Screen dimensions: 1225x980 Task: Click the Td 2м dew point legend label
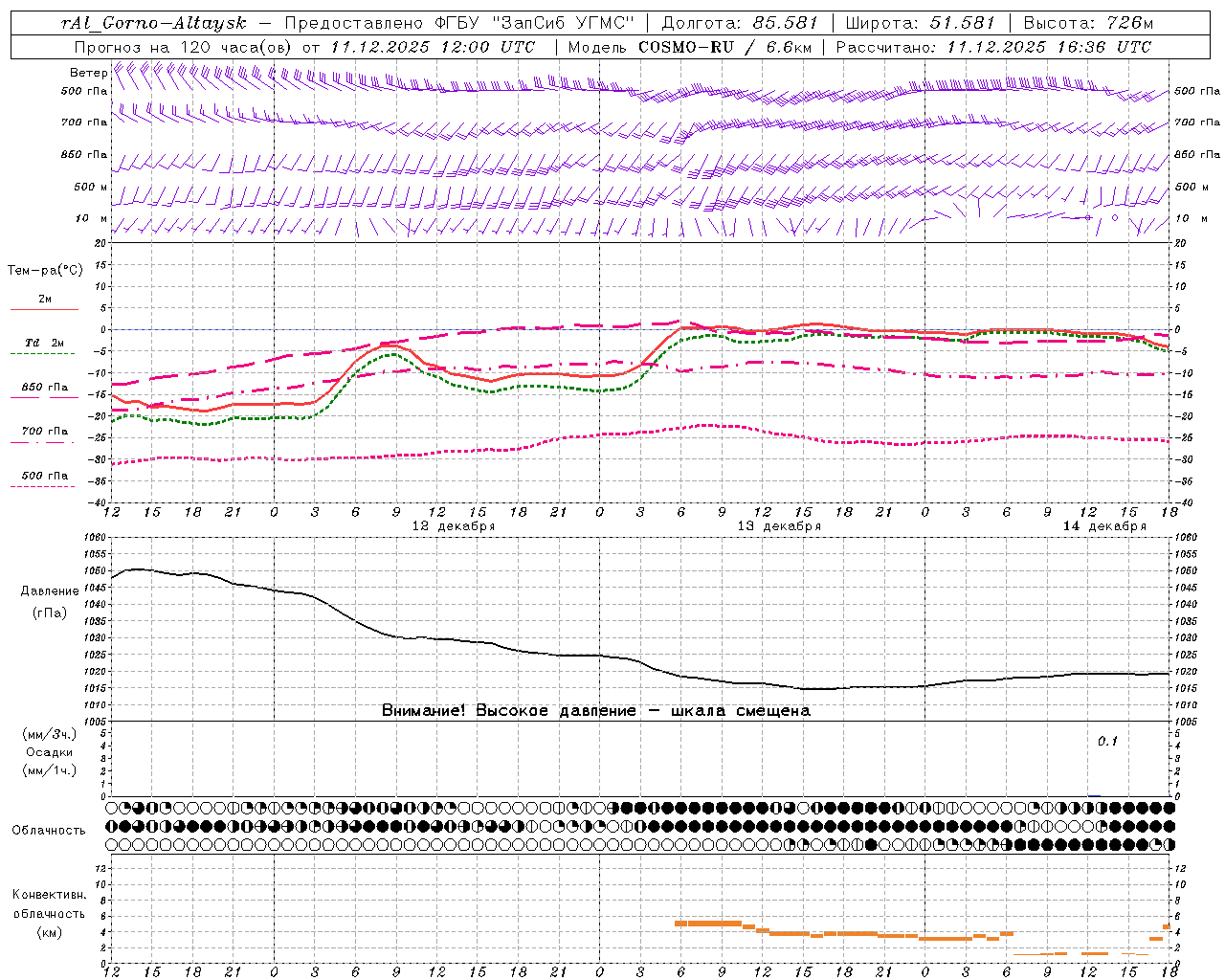pos(44,343)
